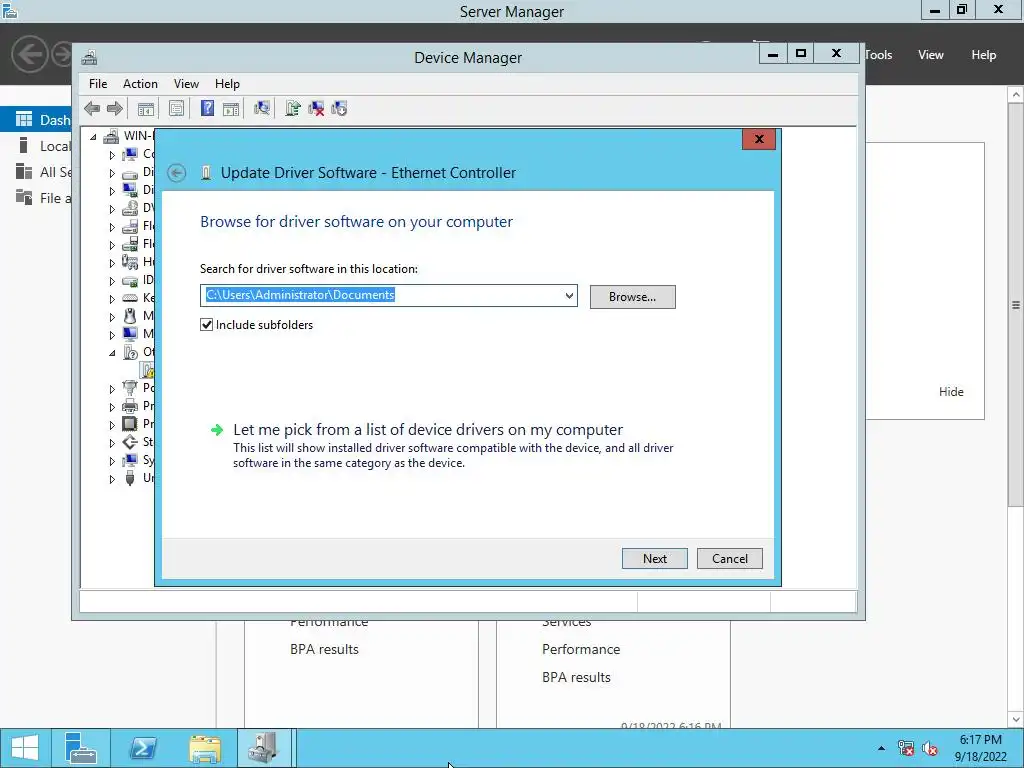This screenshot has width=1024, height=768.
Task: Expand the DVD/CD-ROM drives node triangle
Action: (x=112, y=209)
